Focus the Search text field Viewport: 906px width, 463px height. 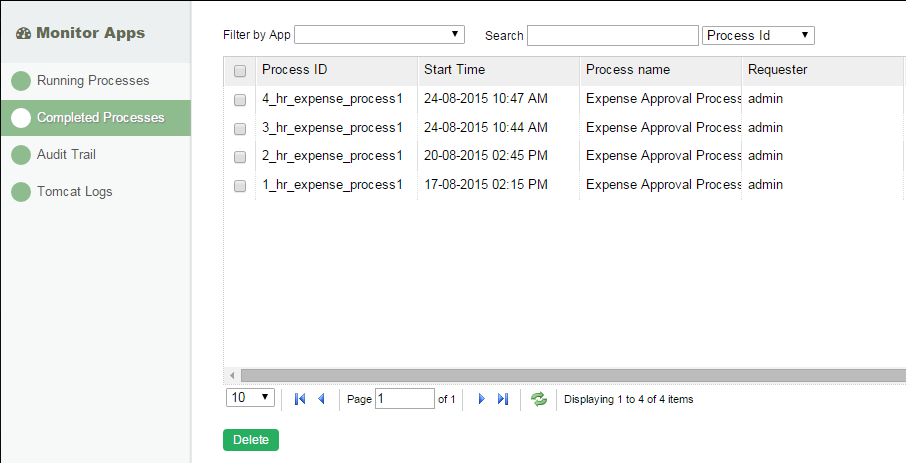[x=612, y=35]
